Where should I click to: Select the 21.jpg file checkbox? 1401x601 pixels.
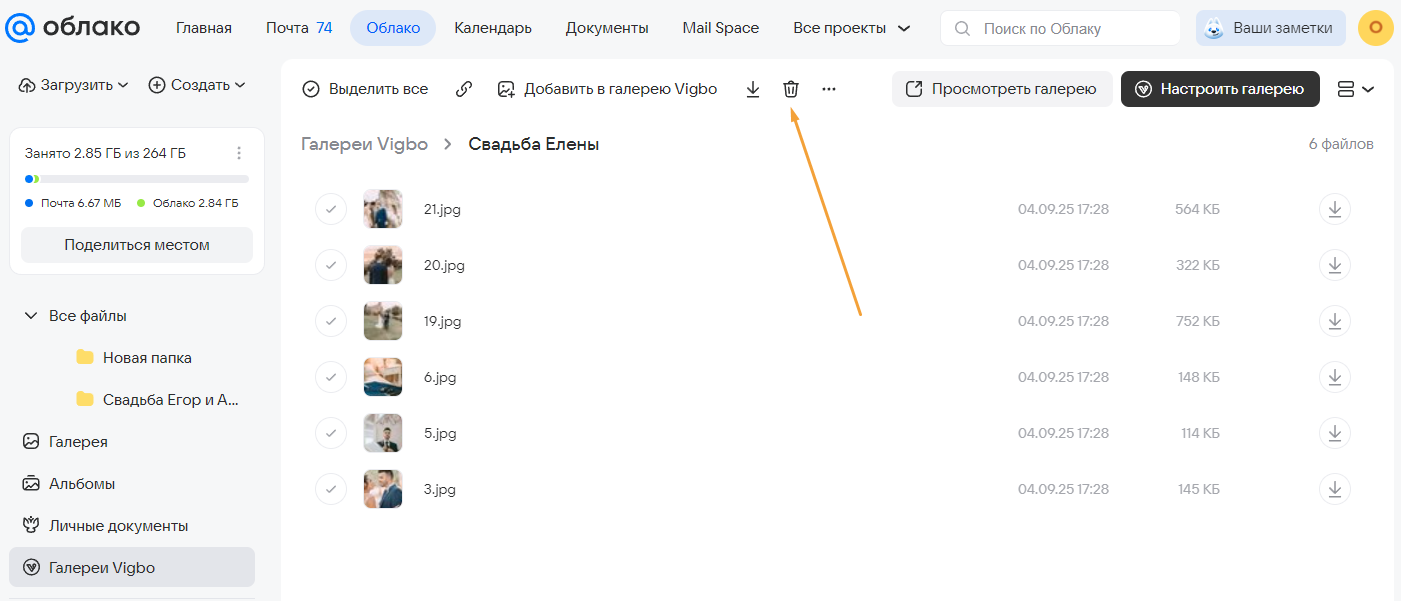coord(331,209)
